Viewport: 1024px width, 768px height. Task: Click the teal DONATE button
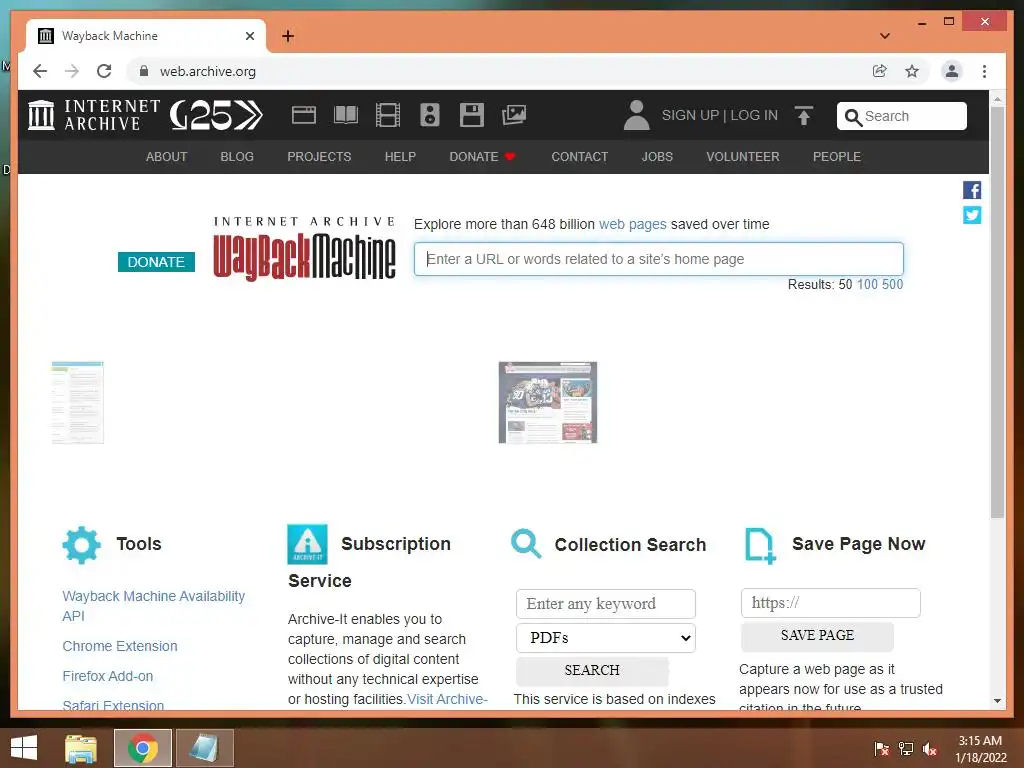click(x=156, y=262)
